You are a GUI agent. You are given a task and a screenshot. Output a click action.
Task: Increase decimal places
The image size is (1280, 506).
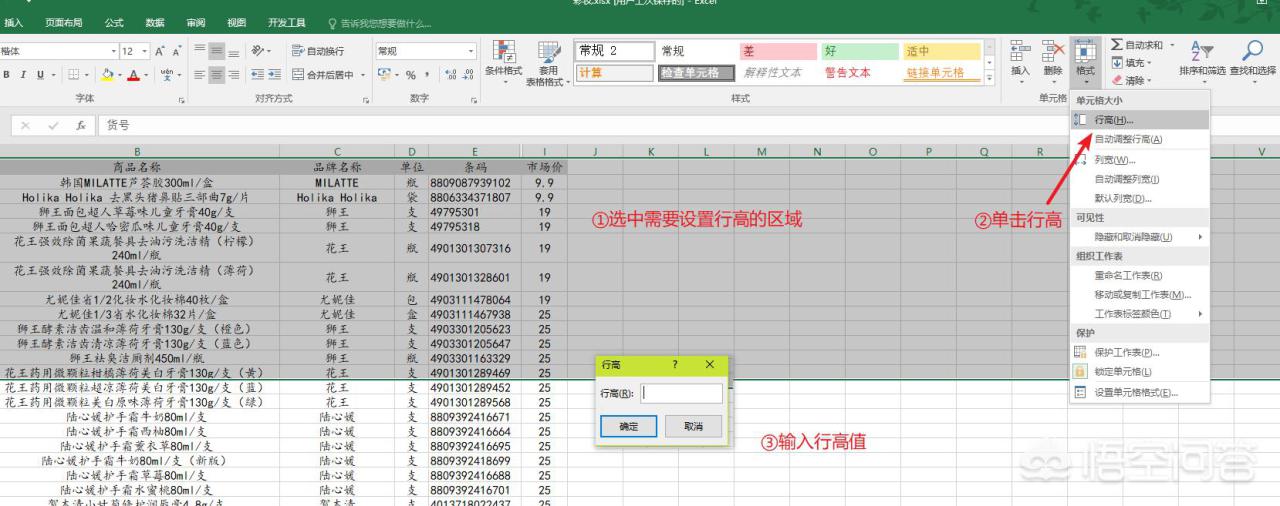[x=449, y=75]
